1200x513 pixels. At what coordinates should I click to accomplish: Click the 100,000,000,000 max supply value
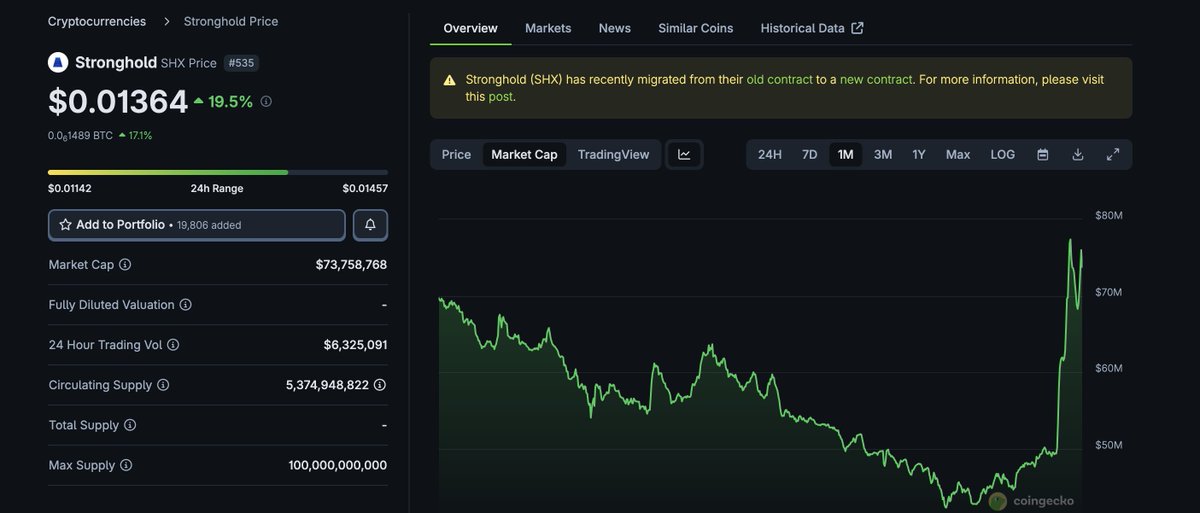(x=337, y=465)
